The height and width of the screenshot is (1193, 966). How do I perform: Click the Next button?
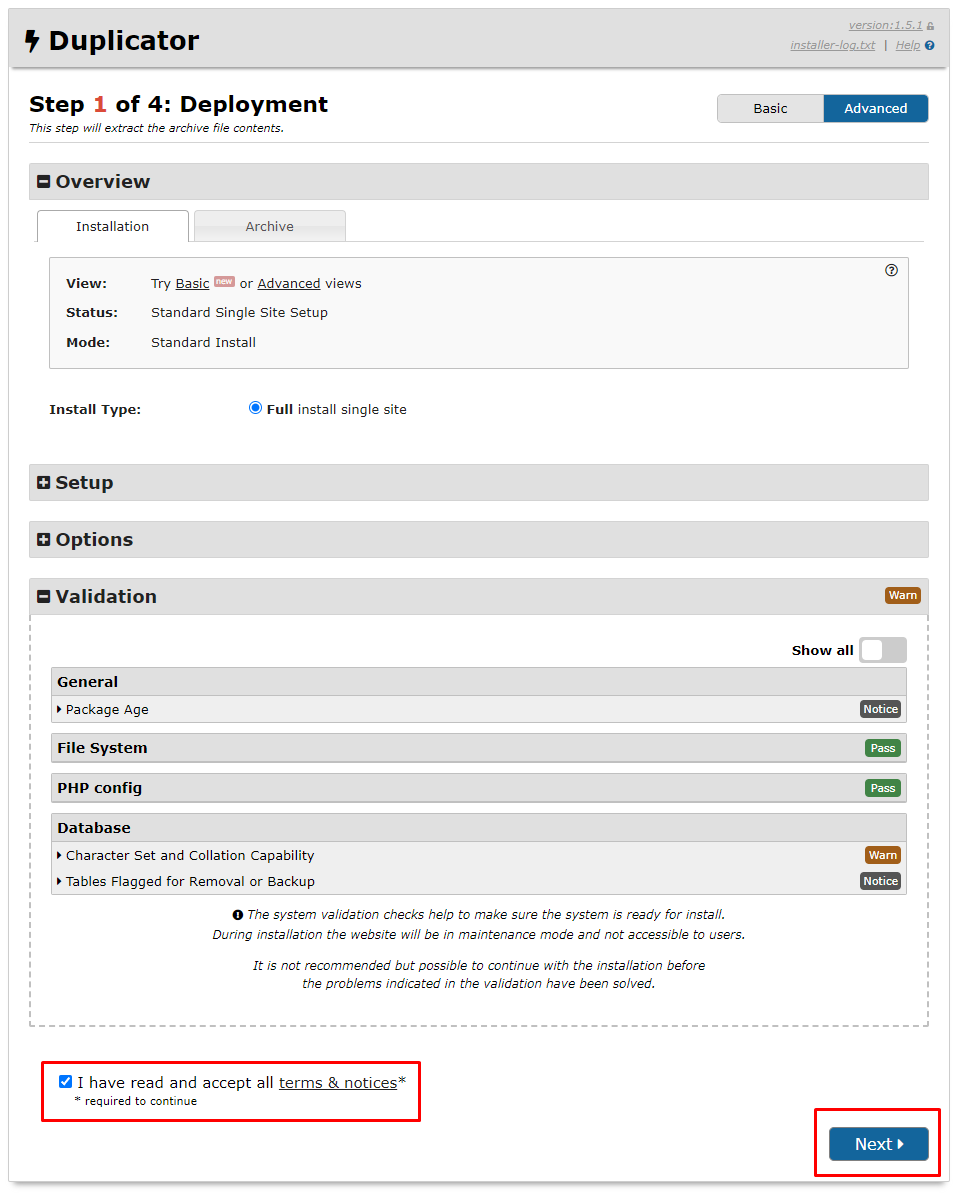[x=879, y=1144]
